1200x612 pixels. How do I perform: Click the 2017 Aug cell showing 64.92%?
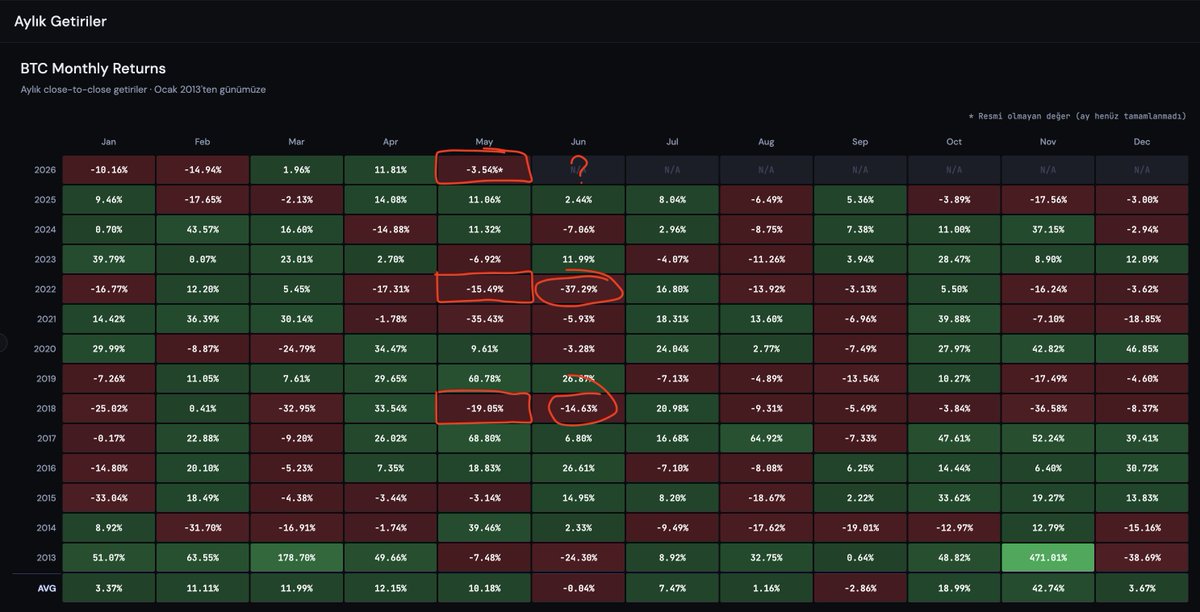click(766, 438)
